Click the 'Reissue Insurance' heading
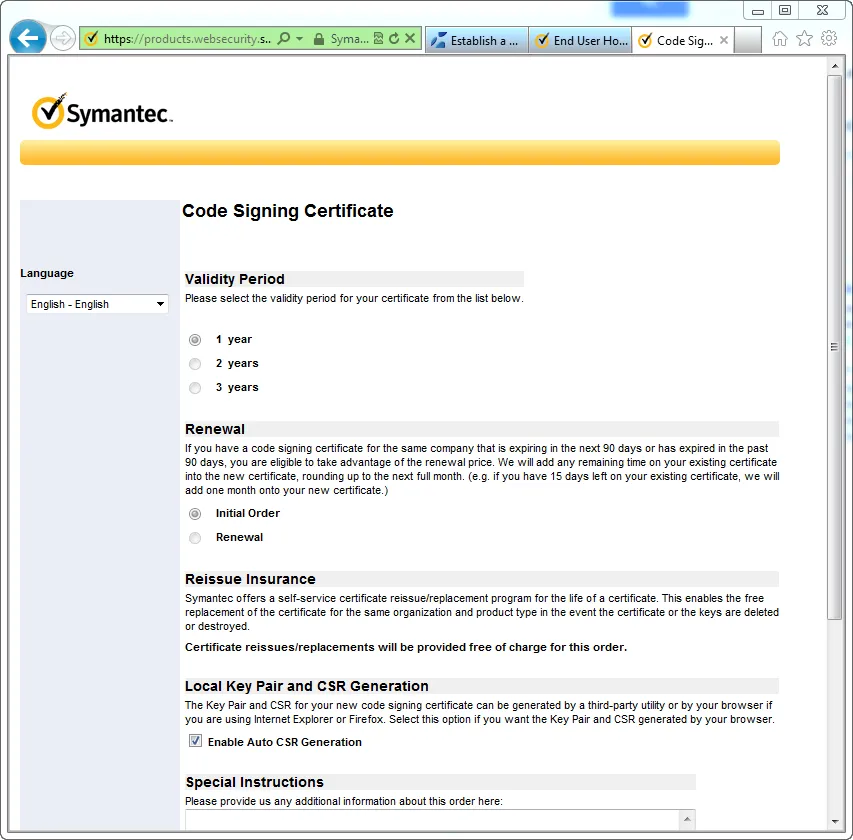The width and height of the screenshot is (853, 840). [250, 579]
